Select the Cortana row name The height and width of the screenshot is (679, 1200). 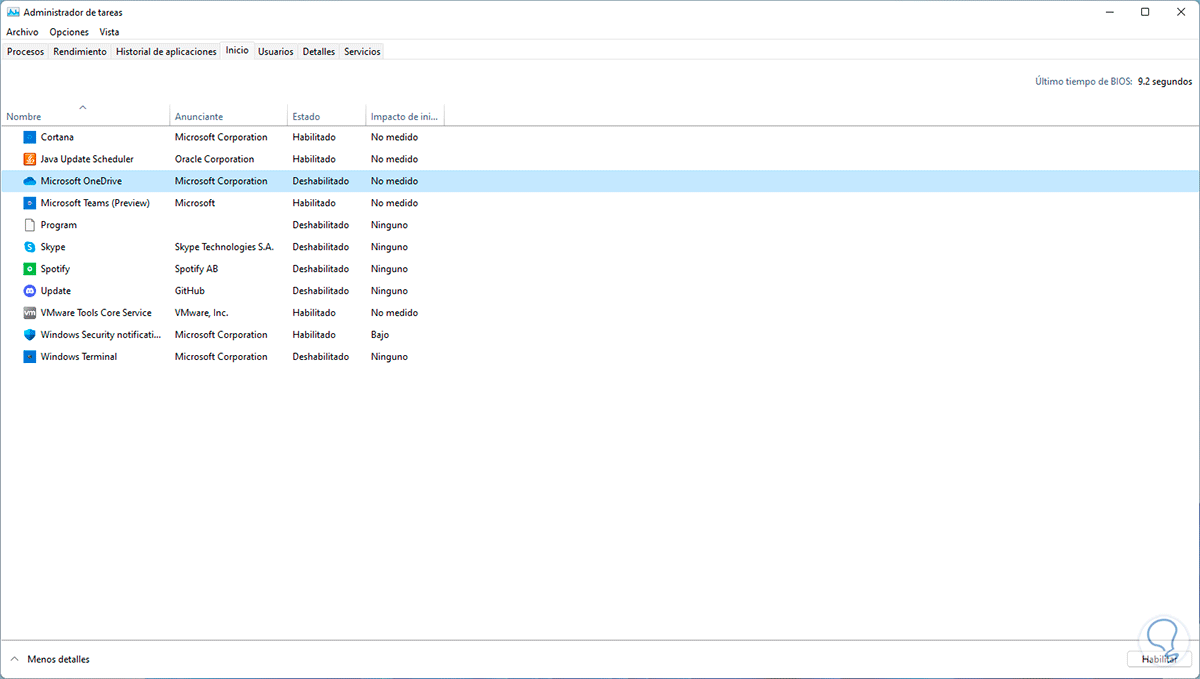[57, 137]
